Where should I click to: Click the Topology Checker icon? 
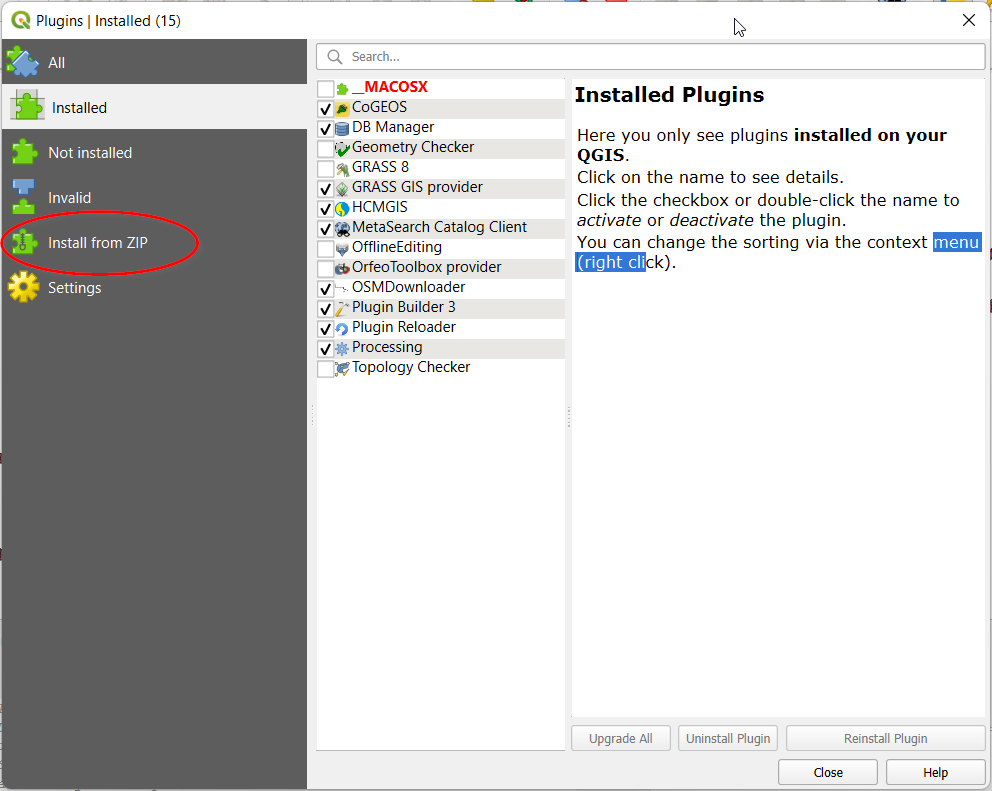(342, 370)
